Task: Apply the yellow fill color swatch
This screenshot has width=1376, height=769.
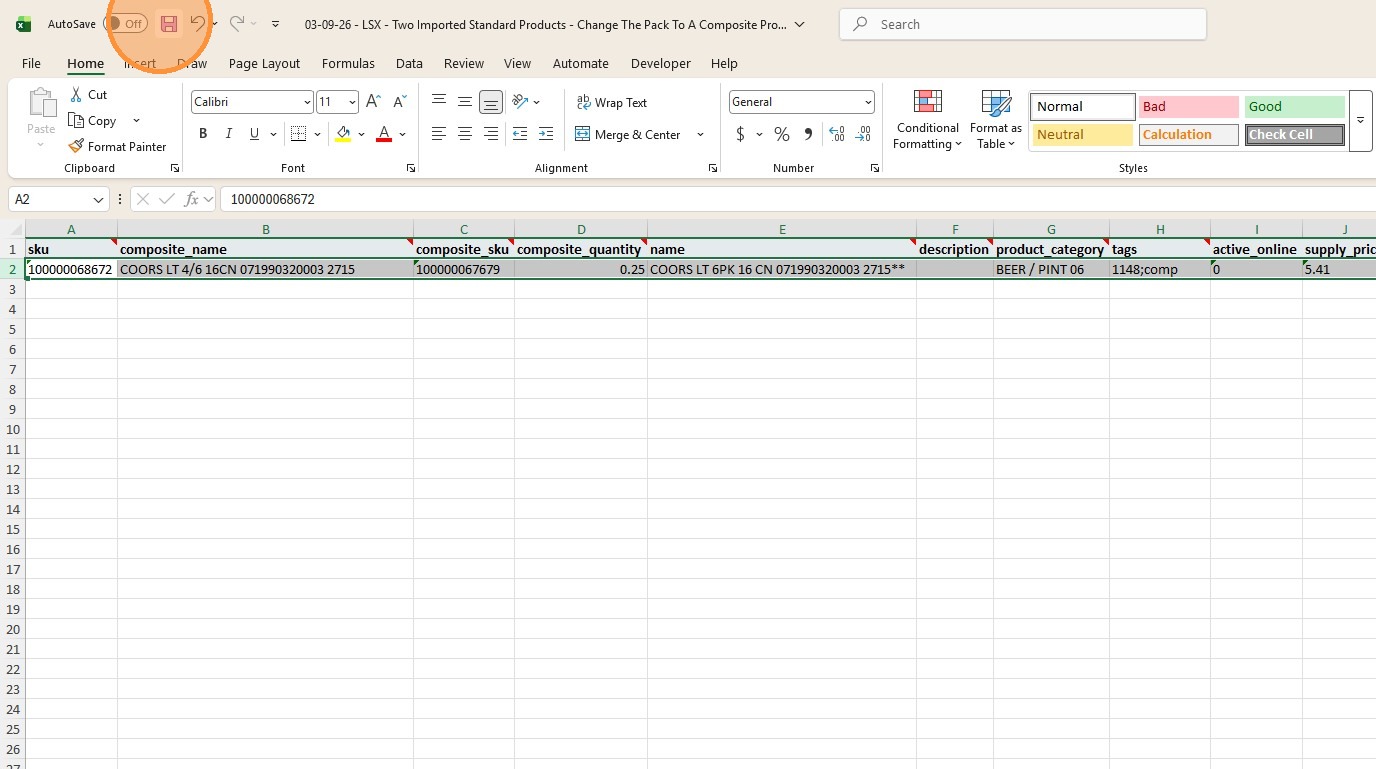Action: point(343,134)
